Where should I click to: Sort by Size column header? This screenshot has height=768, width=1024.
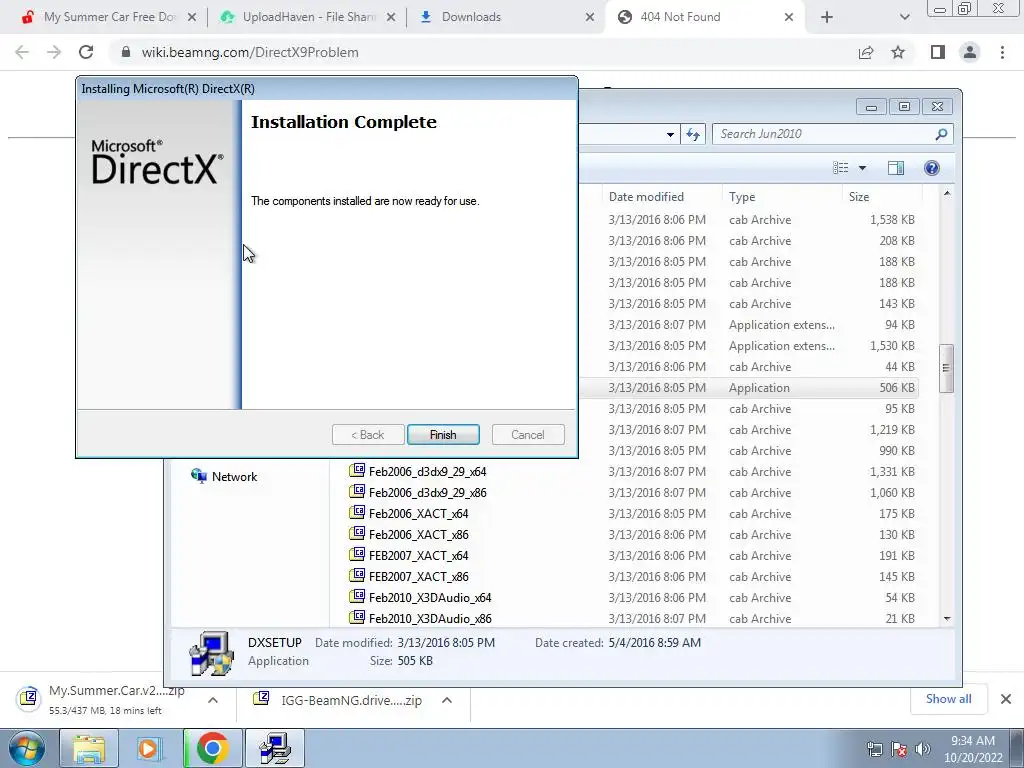click(882, 197)
